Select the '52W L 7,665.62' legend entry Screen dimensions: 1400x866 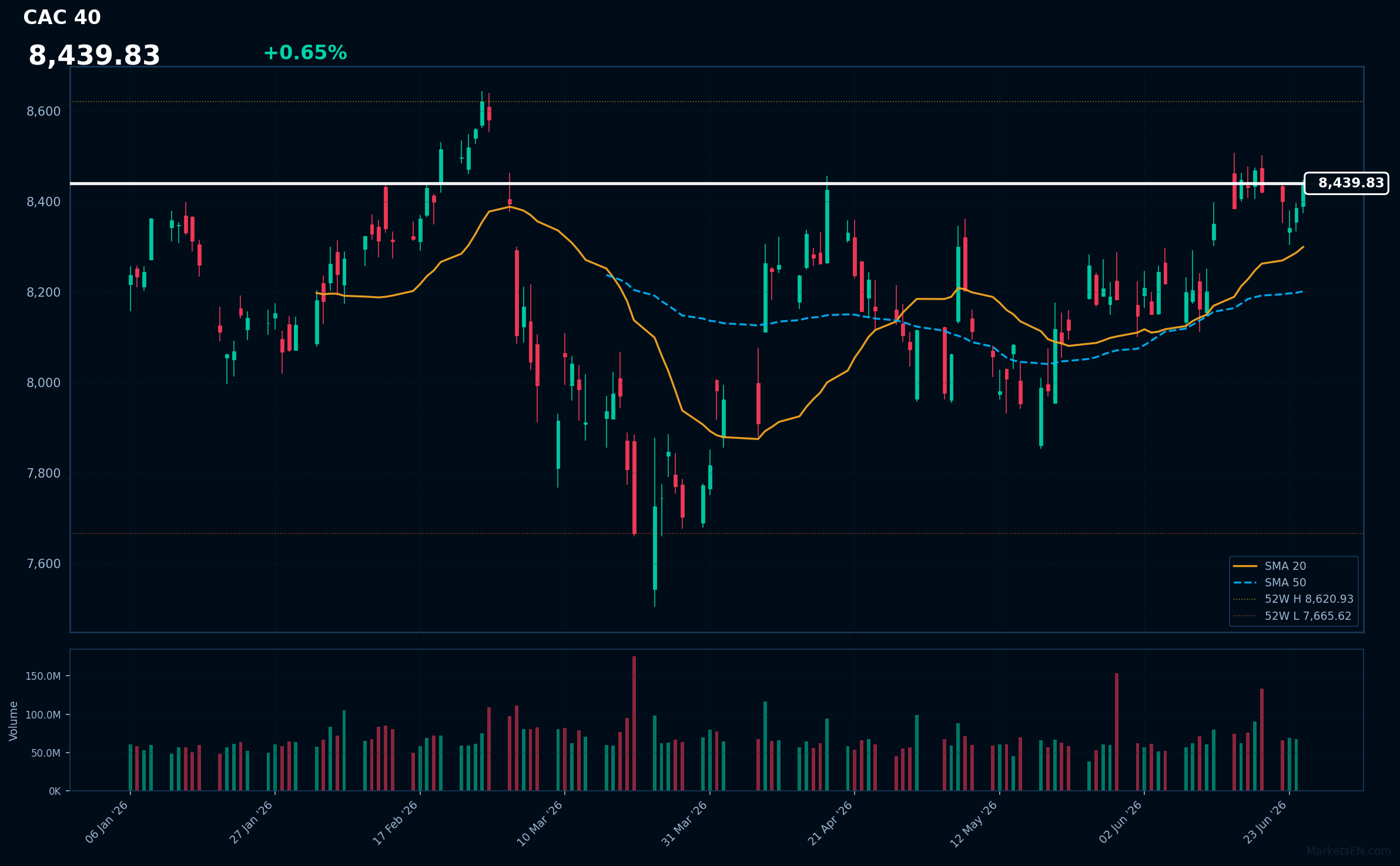1292,616
